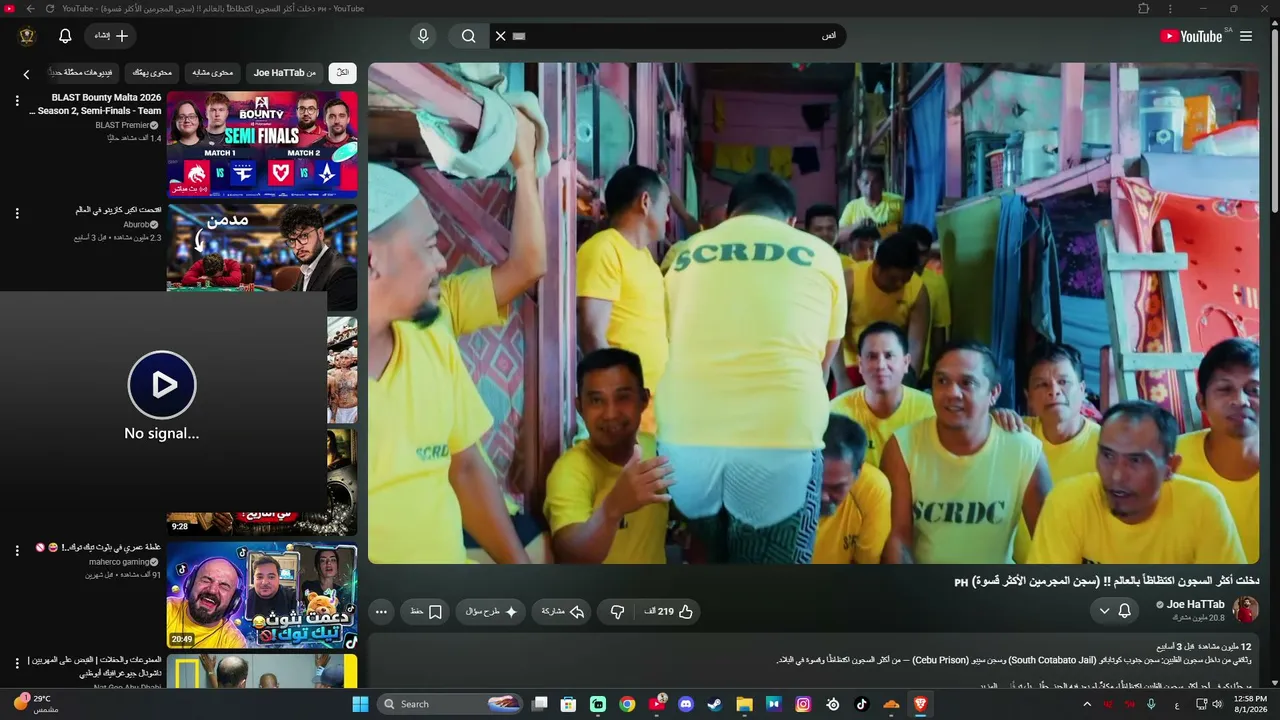Switch to Brave browser on the taskbar
1280x720 pixels.
(x=920, y=704)
